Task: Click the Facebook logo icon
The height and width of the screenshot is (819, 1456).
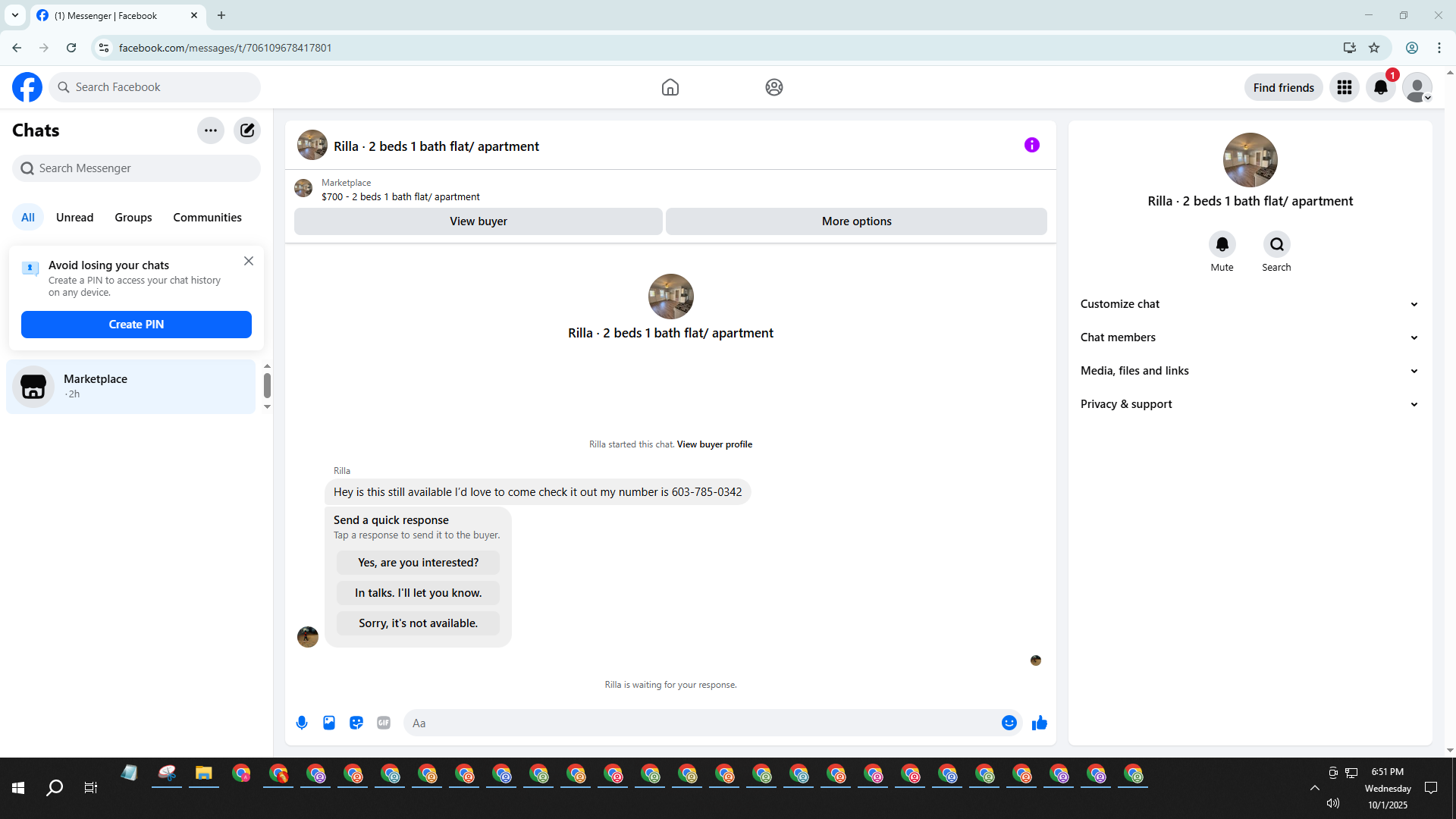Action: pos(27,87)
